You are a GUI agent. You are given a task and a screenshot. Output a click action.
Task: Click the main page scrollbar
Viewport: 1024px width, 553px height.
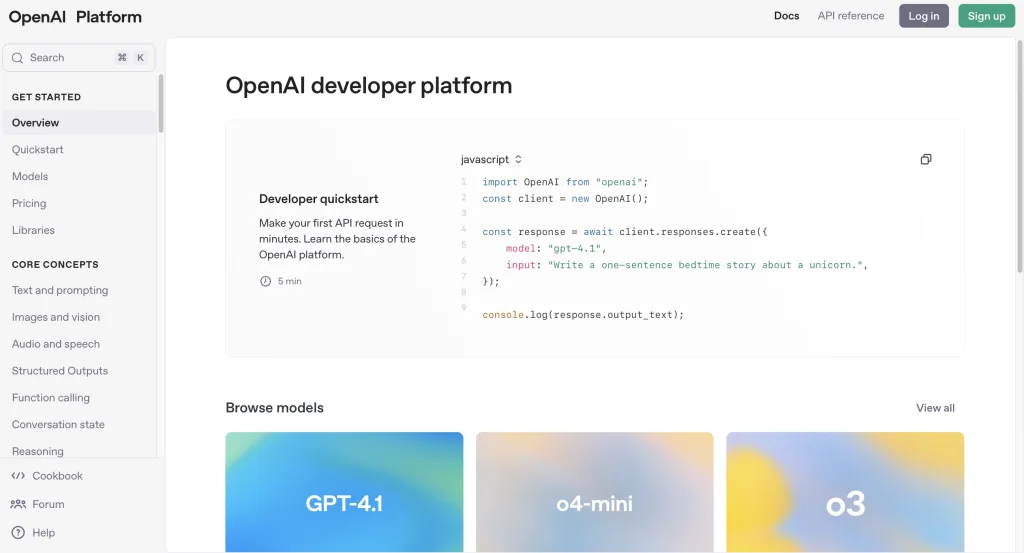pyautogui.click(x=1019, y=157)
